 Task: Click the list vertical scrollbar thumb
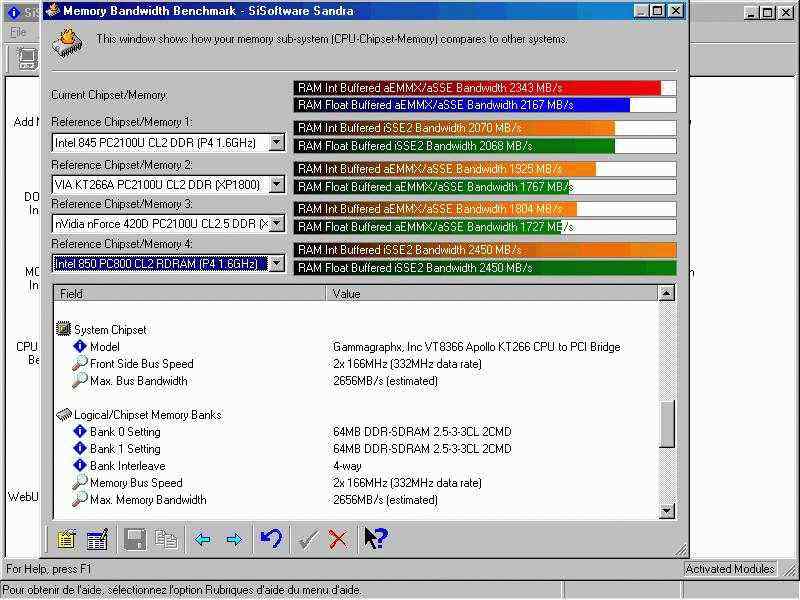pyautogui.click(x=667, y=424)
